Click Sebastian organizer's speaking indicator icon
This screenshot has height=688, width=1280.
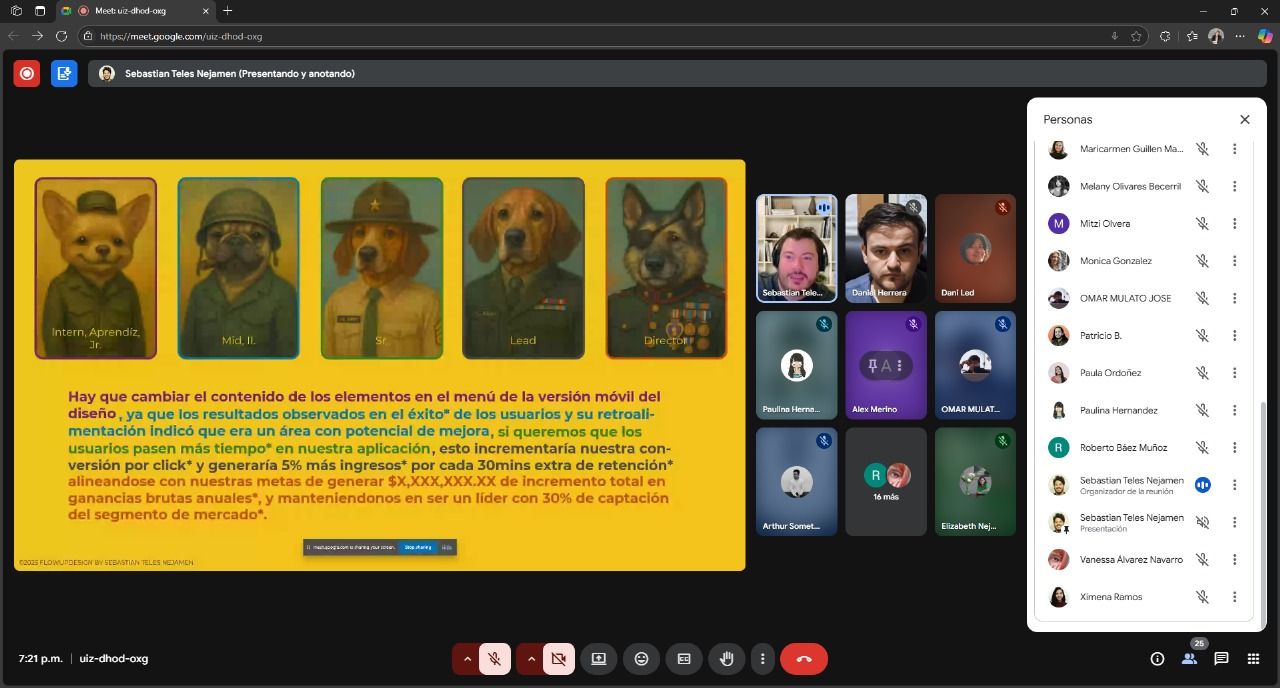1203,485
